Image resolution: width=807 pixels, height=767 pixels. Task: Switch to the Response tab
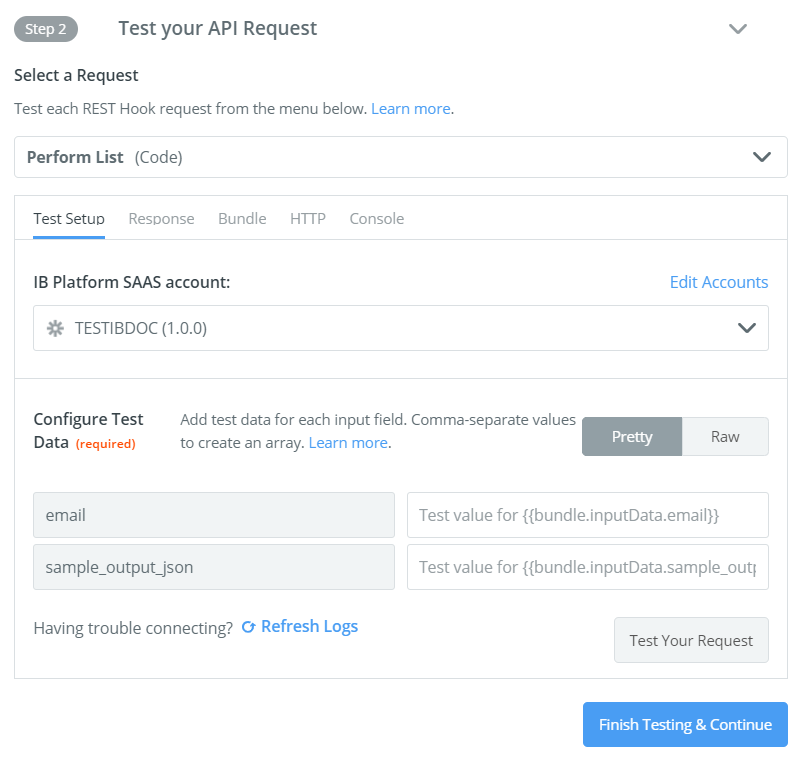161,219
